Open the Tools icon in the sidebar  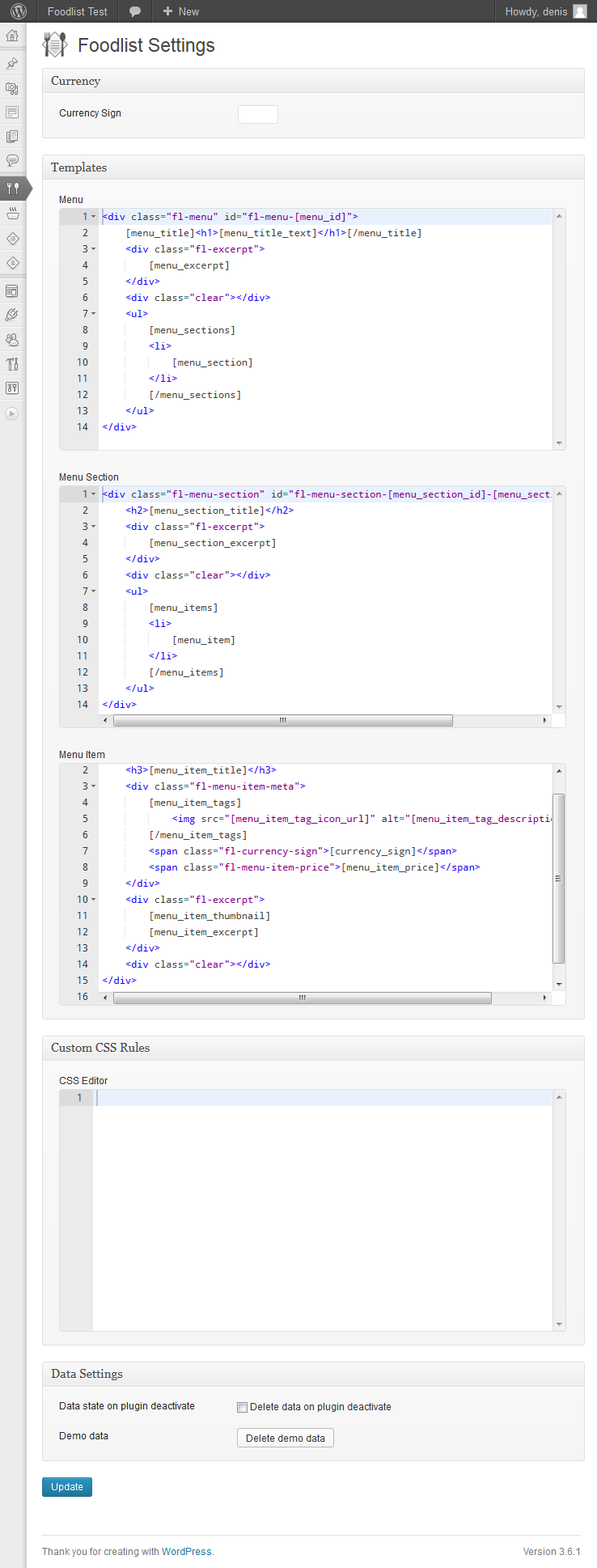(x=12, y=364)
